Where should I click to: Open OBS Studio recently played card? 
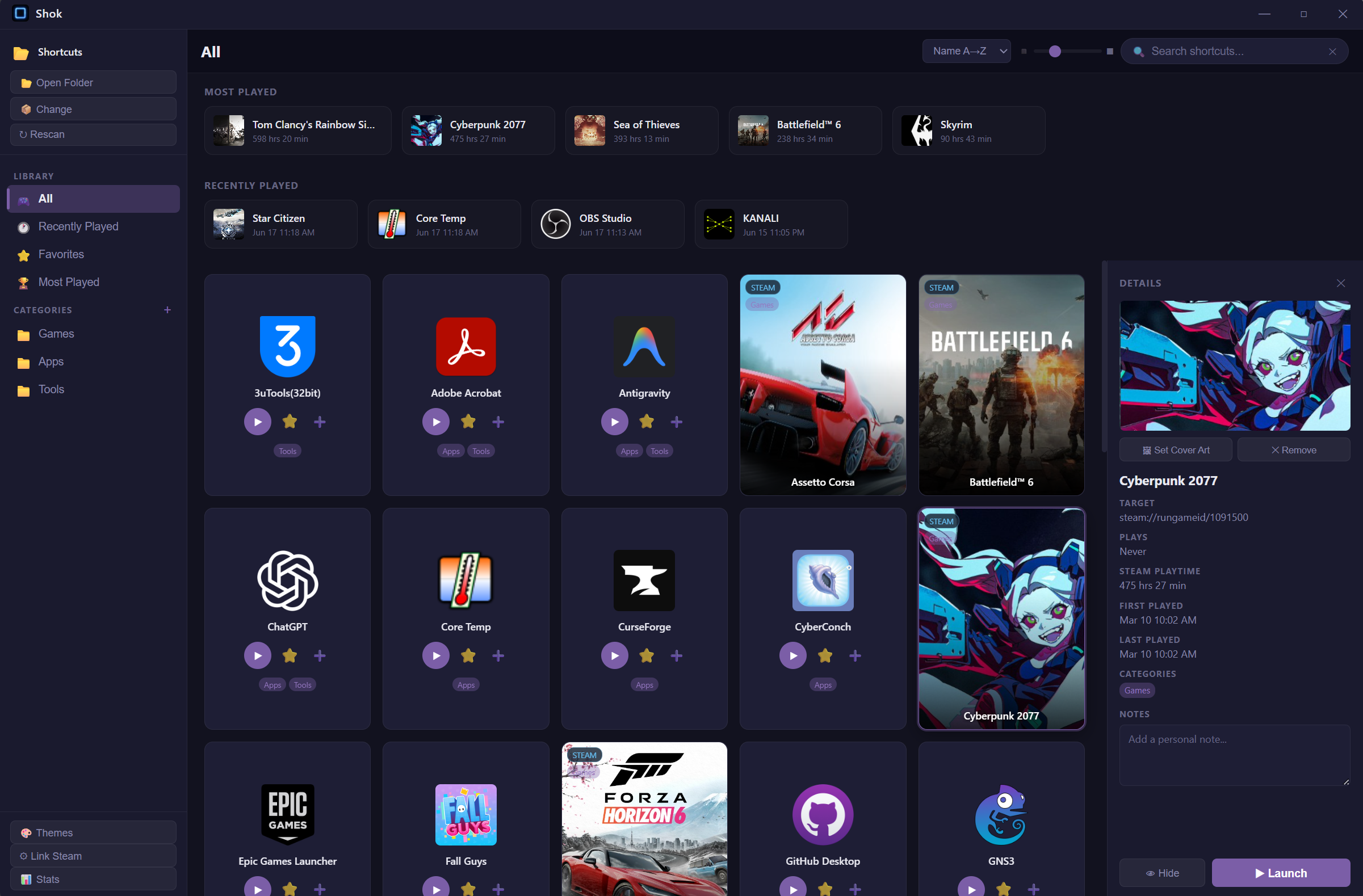click(x=607, y=224)
